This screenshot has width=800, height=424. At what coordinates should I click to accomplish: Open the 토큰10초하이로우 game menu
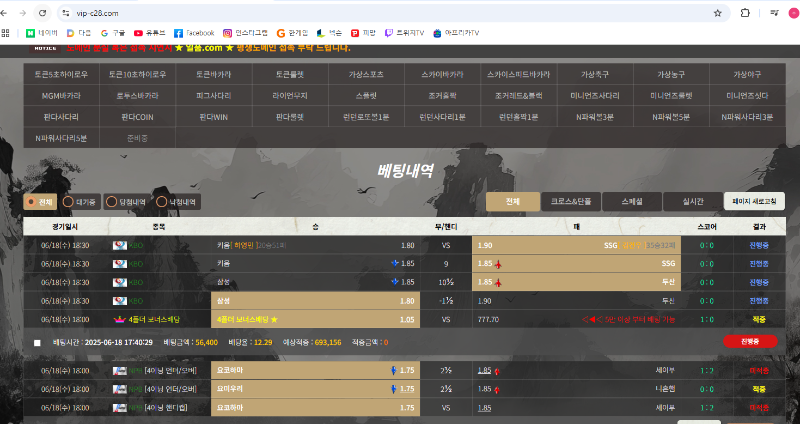137,74
